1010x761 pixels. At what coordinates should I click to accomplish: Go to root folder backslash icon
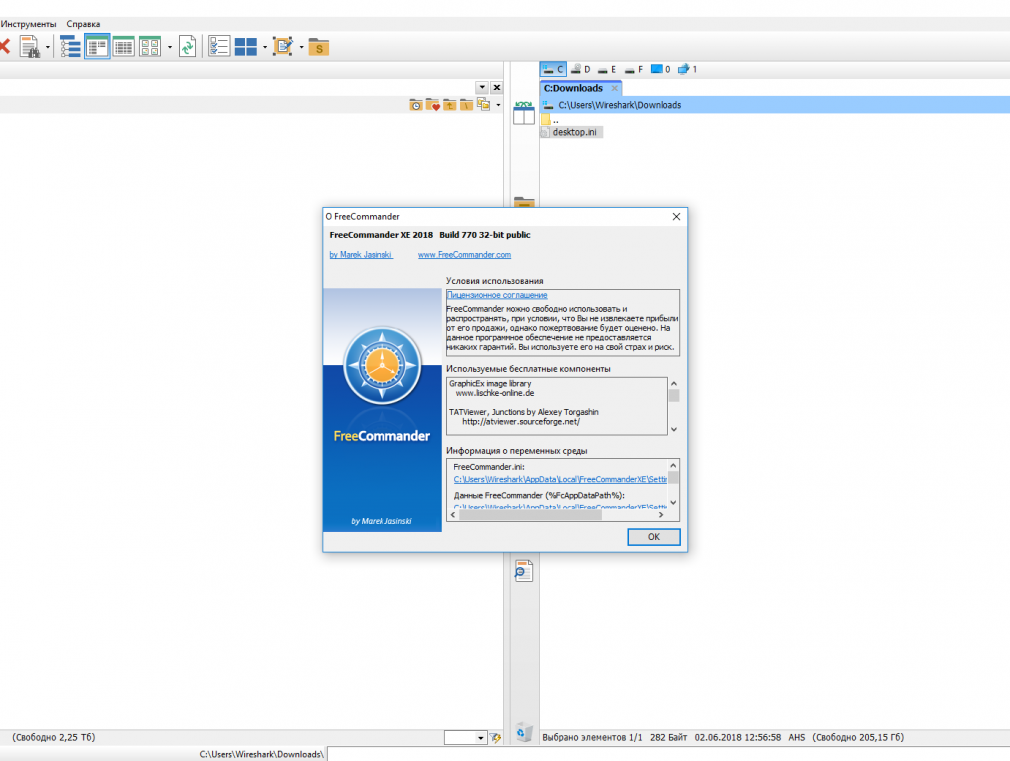466,105
